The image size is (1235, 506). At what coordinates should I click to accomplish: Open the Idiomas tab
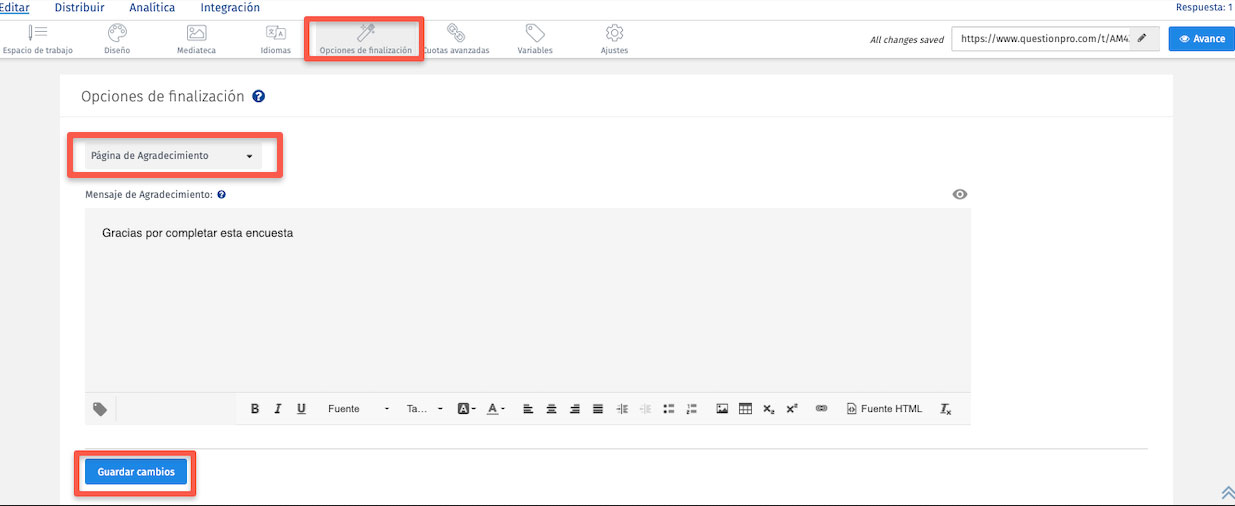(276, 40)
